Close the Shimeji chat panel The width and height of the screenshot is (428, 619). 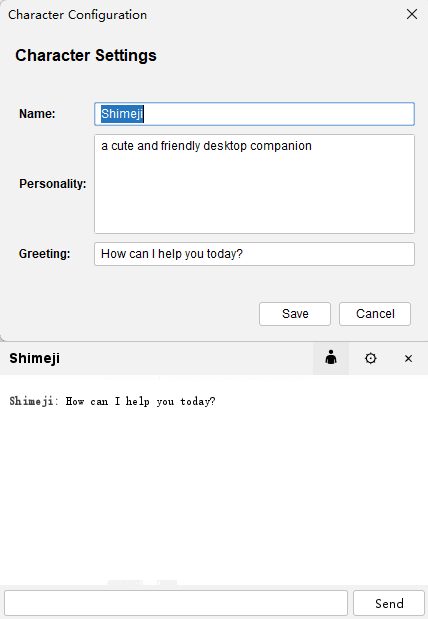coord(408,358)
